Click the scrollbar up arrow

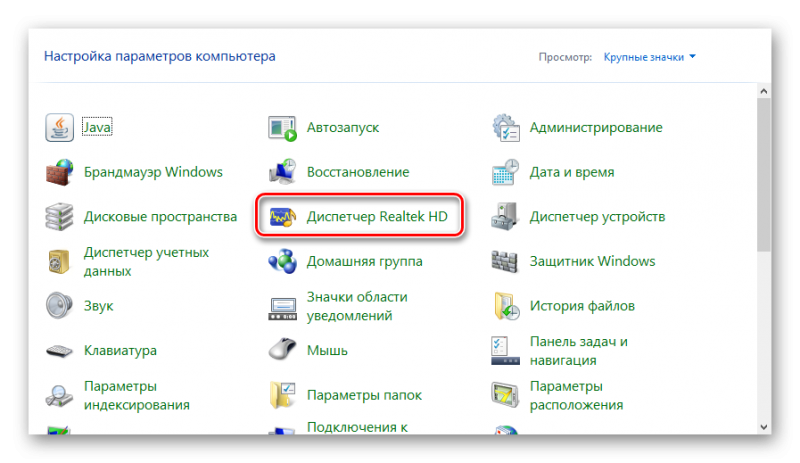pyautogui.click(x=764, y=91)
